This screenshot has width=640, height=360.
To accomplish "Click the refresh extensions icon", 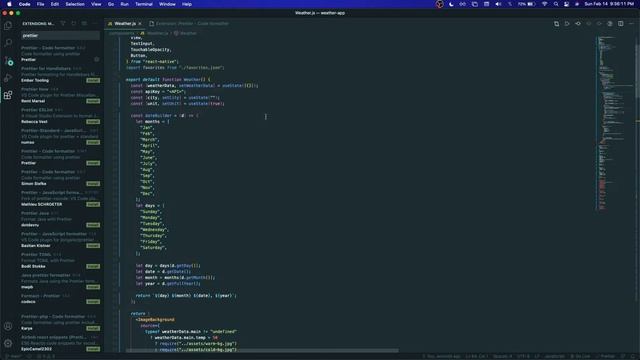I will (x=73, y=24).
